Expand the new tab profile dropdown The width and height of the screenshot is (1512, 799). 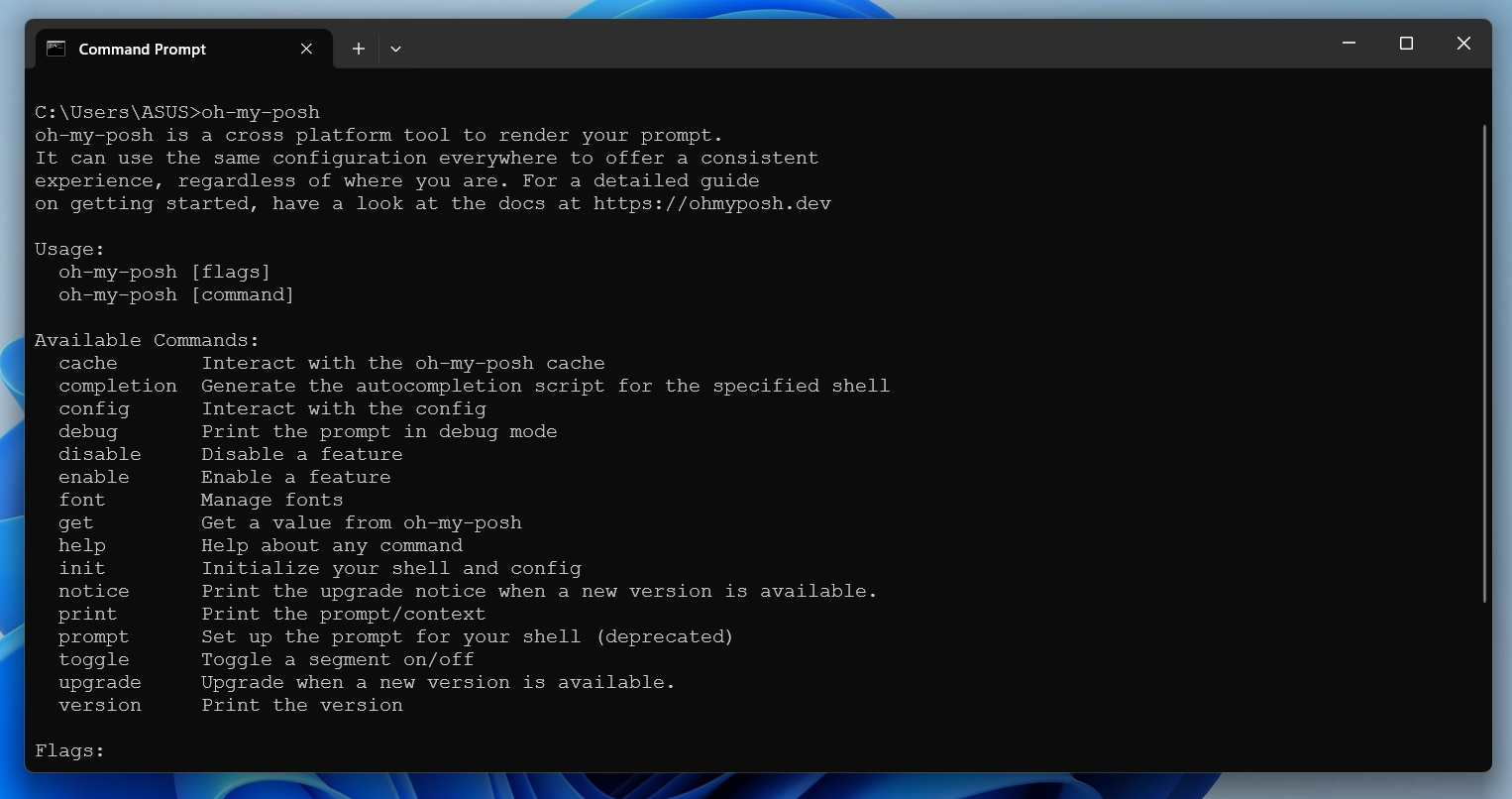point(395,49)
